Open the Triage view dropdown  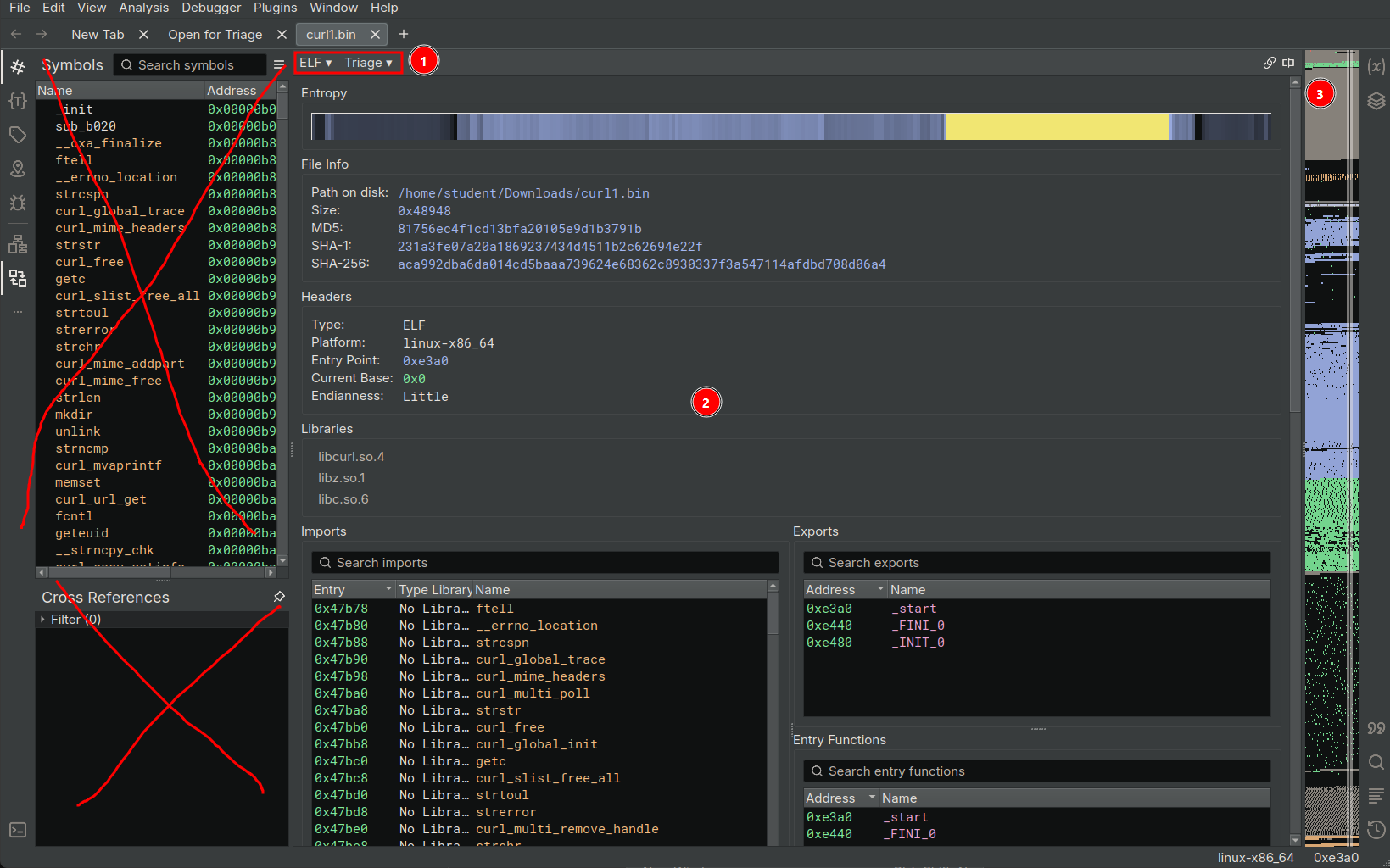click(368, 63)
